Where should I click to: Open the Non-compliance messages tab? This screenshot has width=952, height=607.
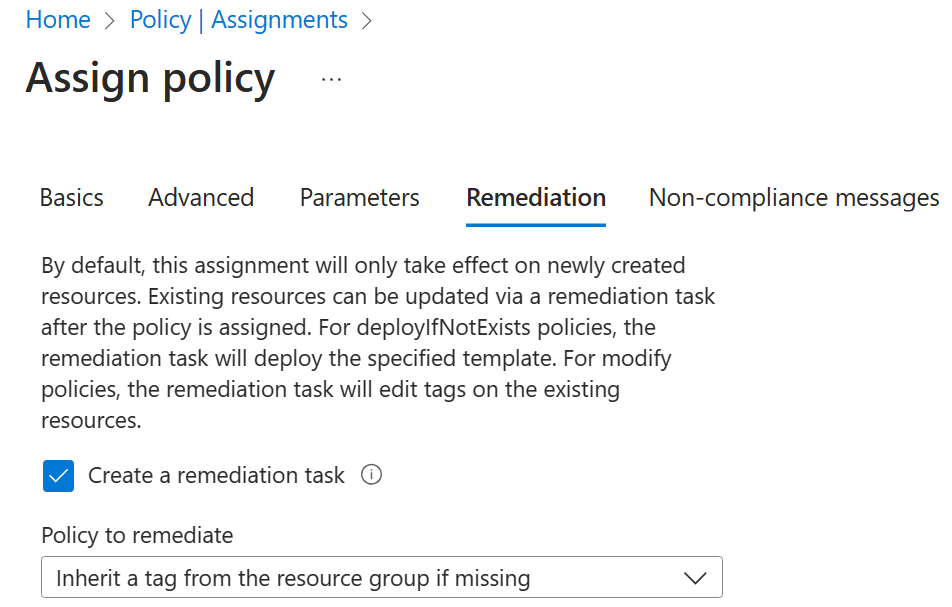pyautogui.click(x=792, y=198)
